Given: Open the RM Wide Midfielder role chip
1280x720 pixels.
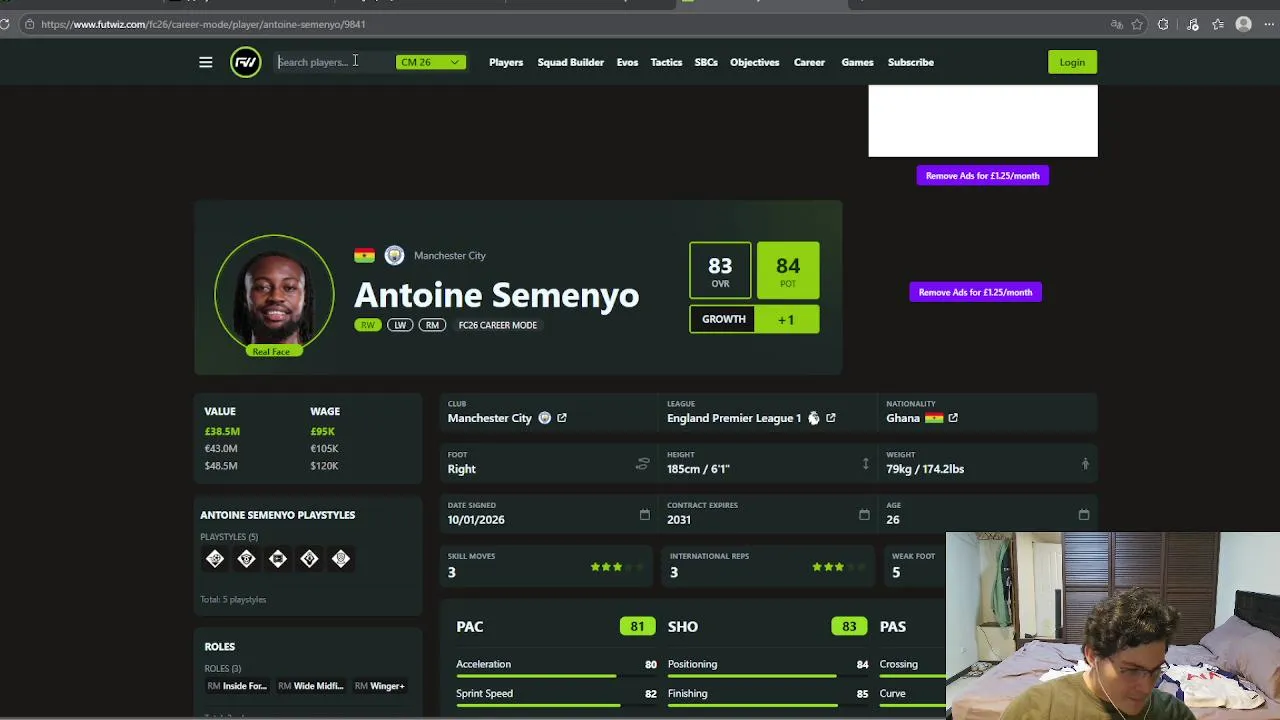Looking at the screenshot, I should (x=311, y=686).
